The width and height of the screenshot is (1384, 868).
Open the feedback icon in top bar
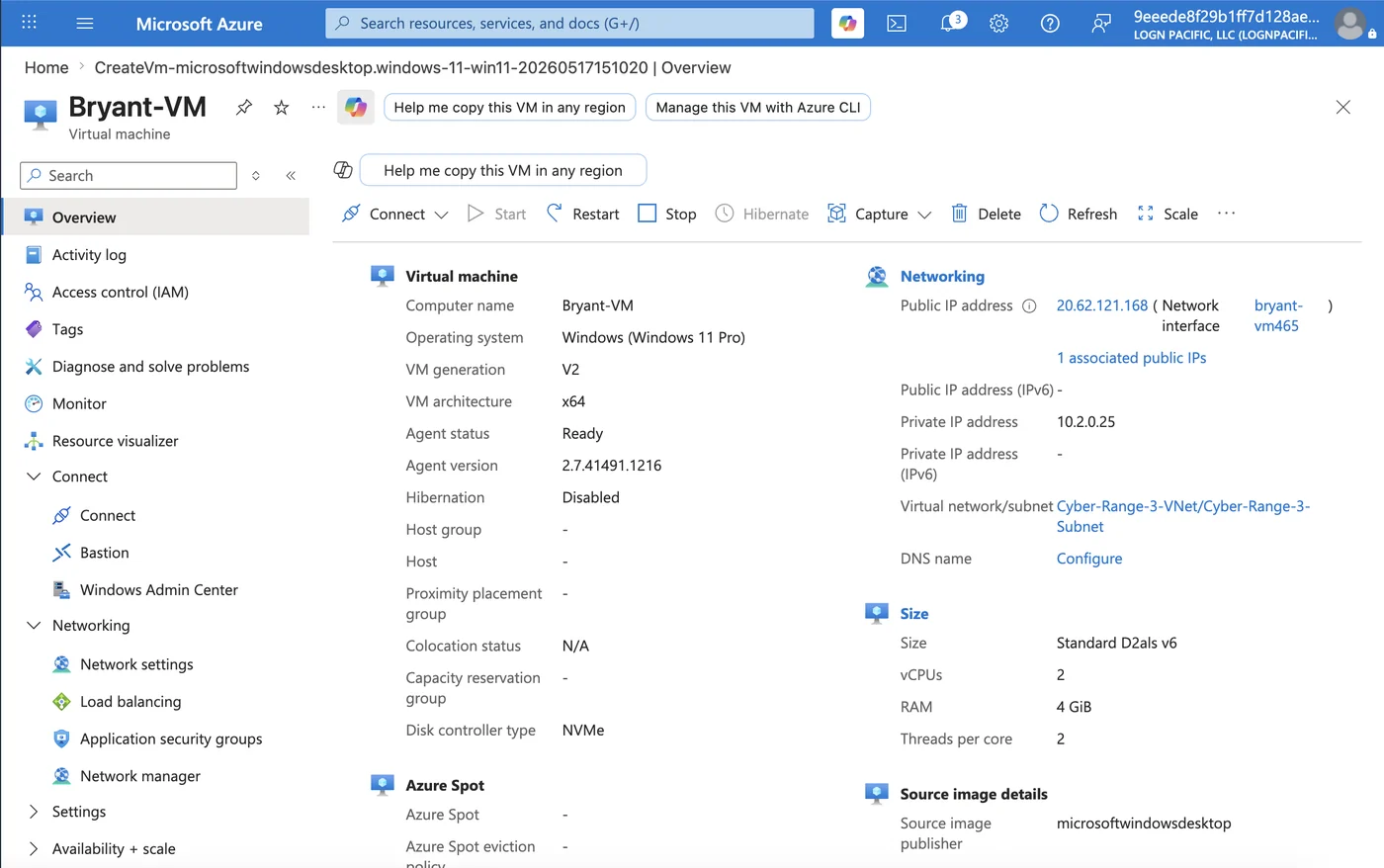pyautogui.click(x=1100, y=23)
